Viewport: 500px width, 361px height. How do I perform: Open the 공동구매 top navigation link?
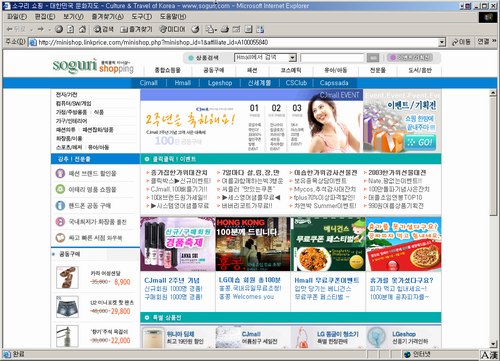[214, 70]
